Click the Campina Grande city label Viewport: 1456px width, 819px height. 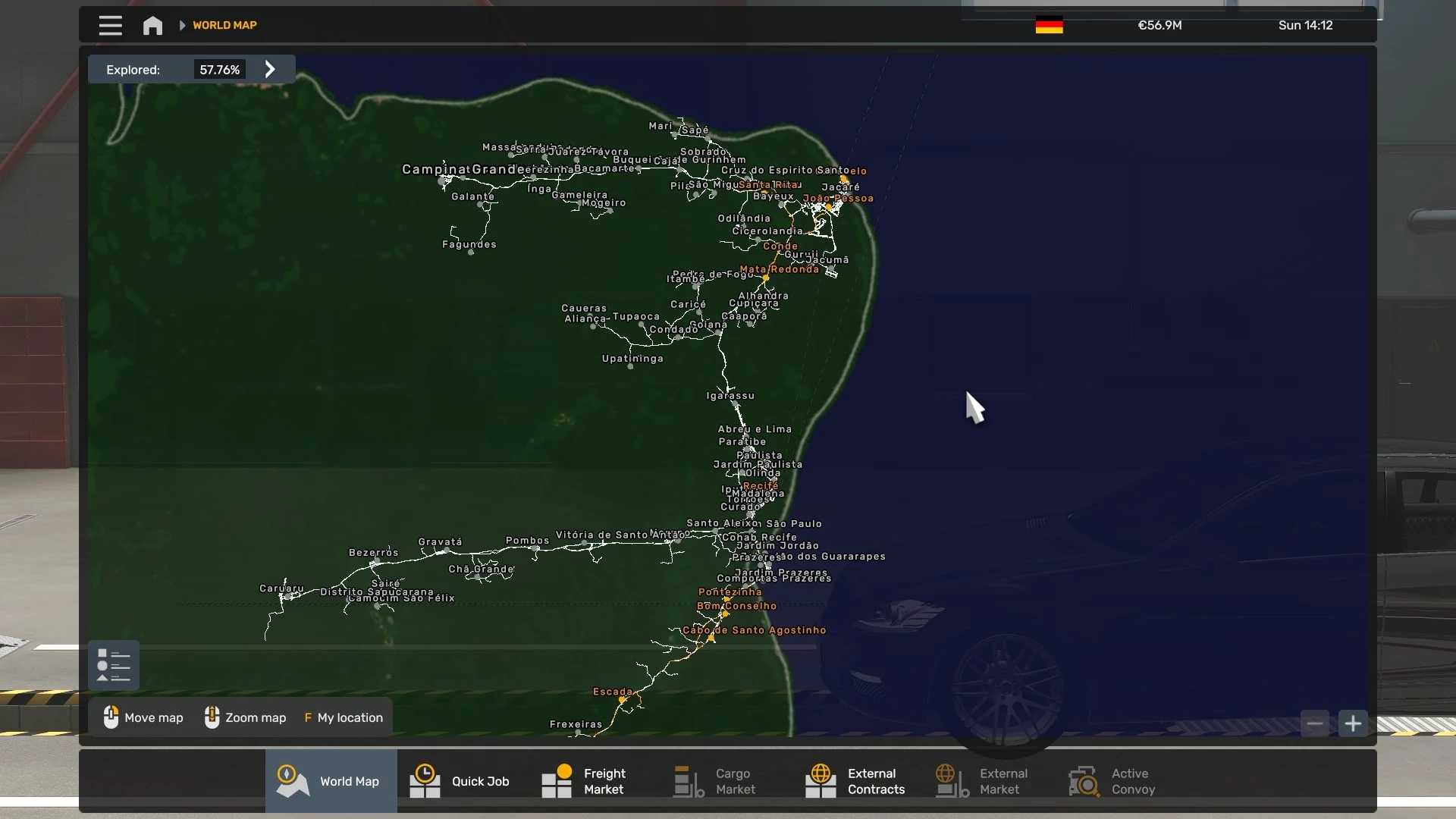(x=460, y=169)
